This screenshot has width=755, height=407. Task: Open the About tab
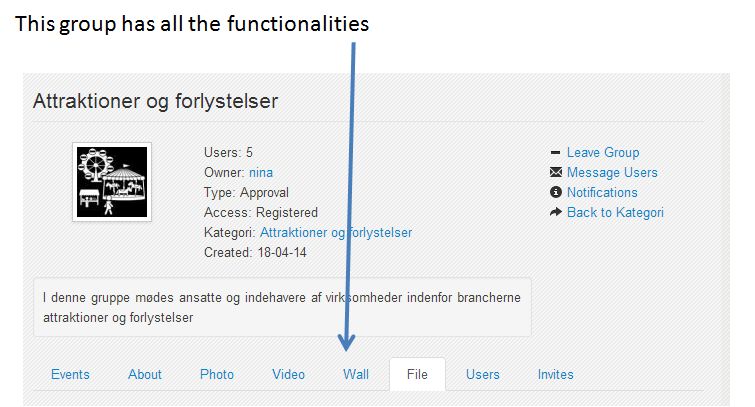point(144,374)
